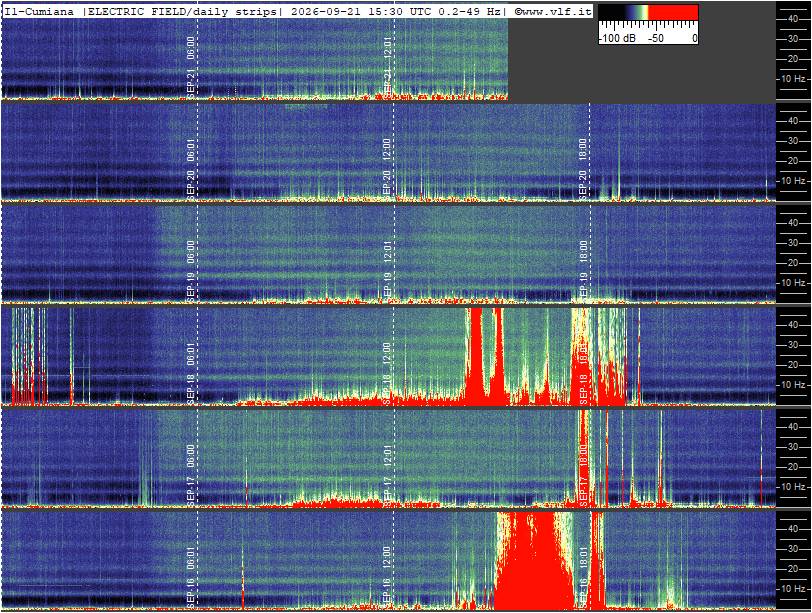Click the 10 Hz axis label on SEP-20 strip

(793, 181)
